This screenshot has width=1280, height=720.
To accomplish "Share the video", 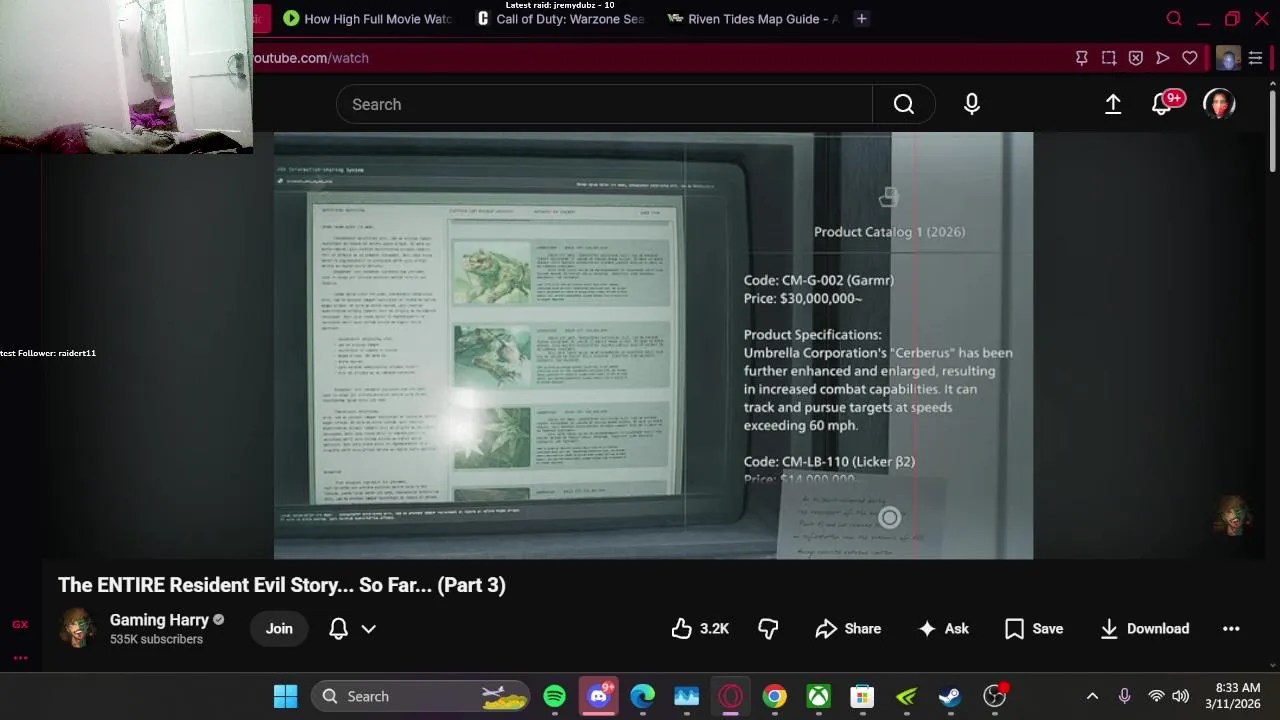I will pos(848,628).
